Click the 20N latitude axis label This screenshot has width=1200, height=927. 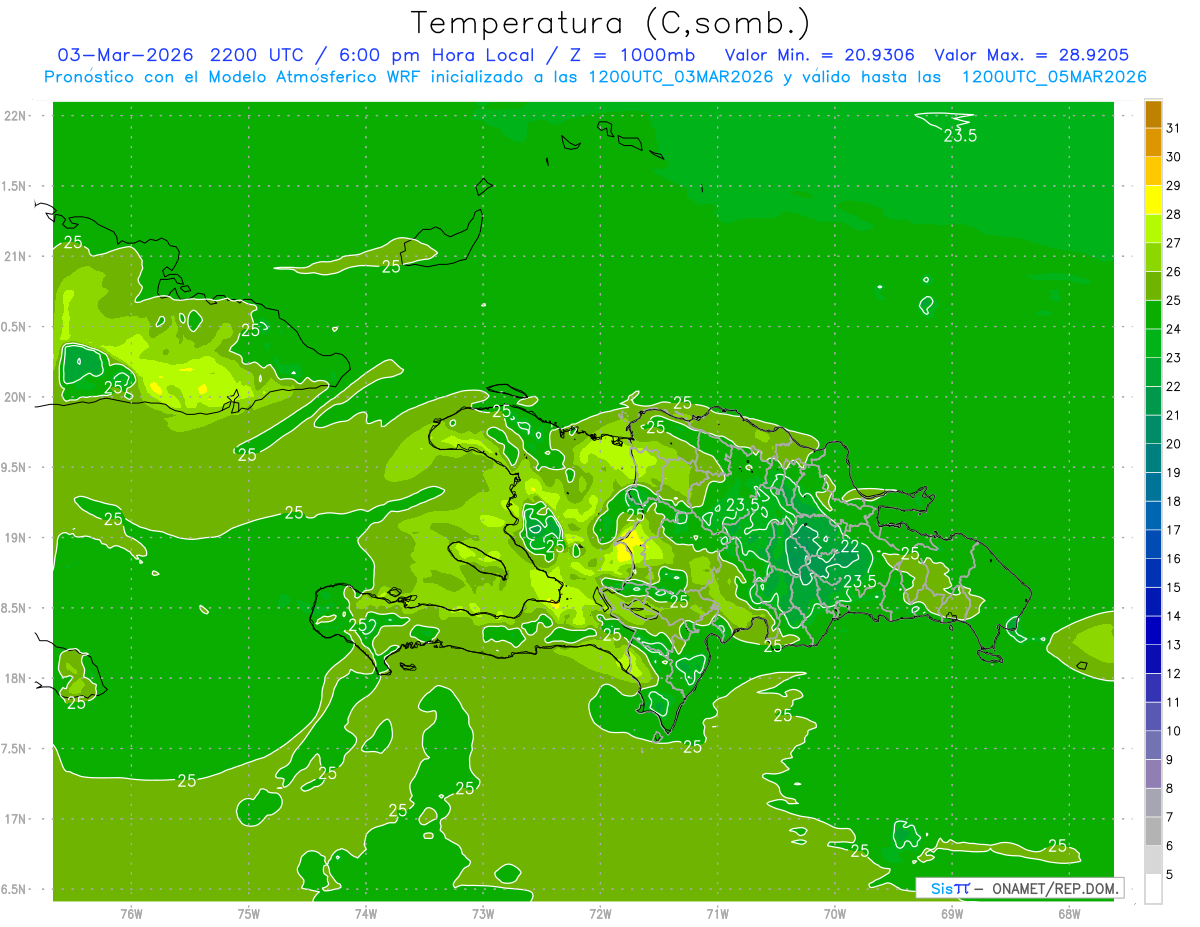click(14, 397)
